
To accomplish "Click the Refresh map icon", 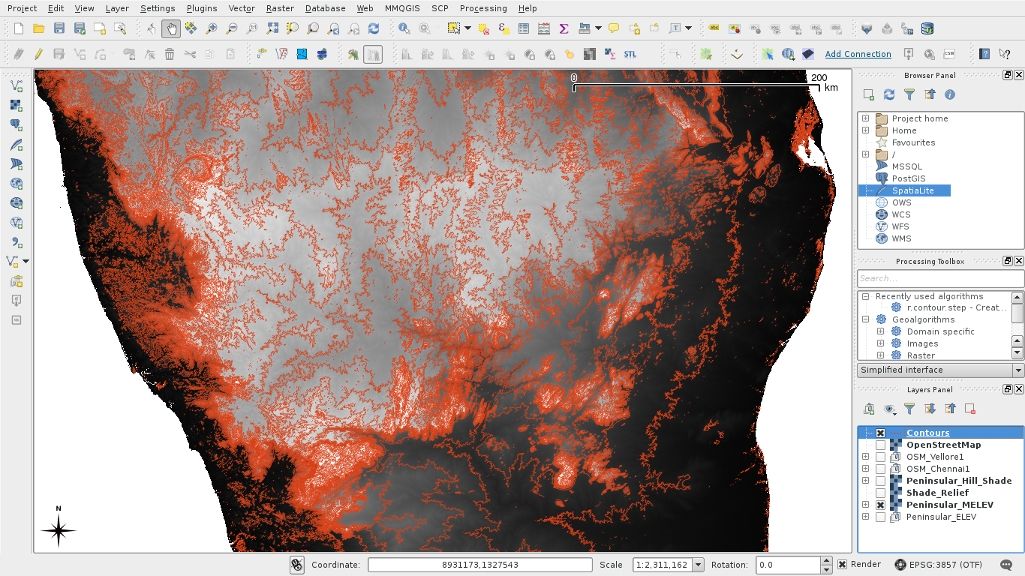I will pyautogui.click(x=373, y=29).
